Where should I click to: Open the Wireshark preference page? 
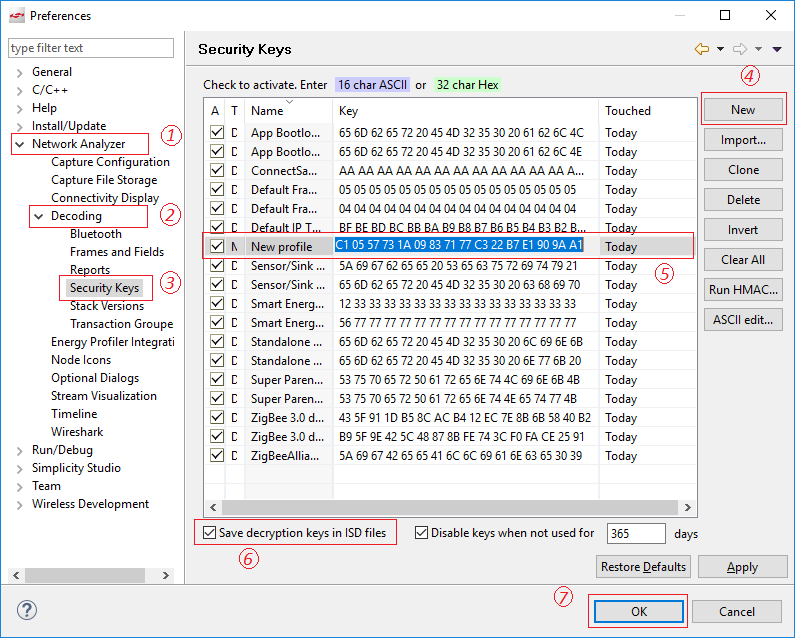(x=77, y=432)
